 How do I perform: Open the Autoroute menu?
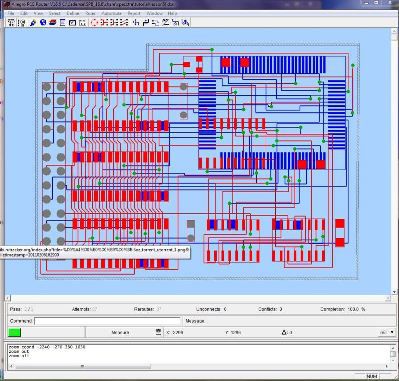tap(111, 13)
